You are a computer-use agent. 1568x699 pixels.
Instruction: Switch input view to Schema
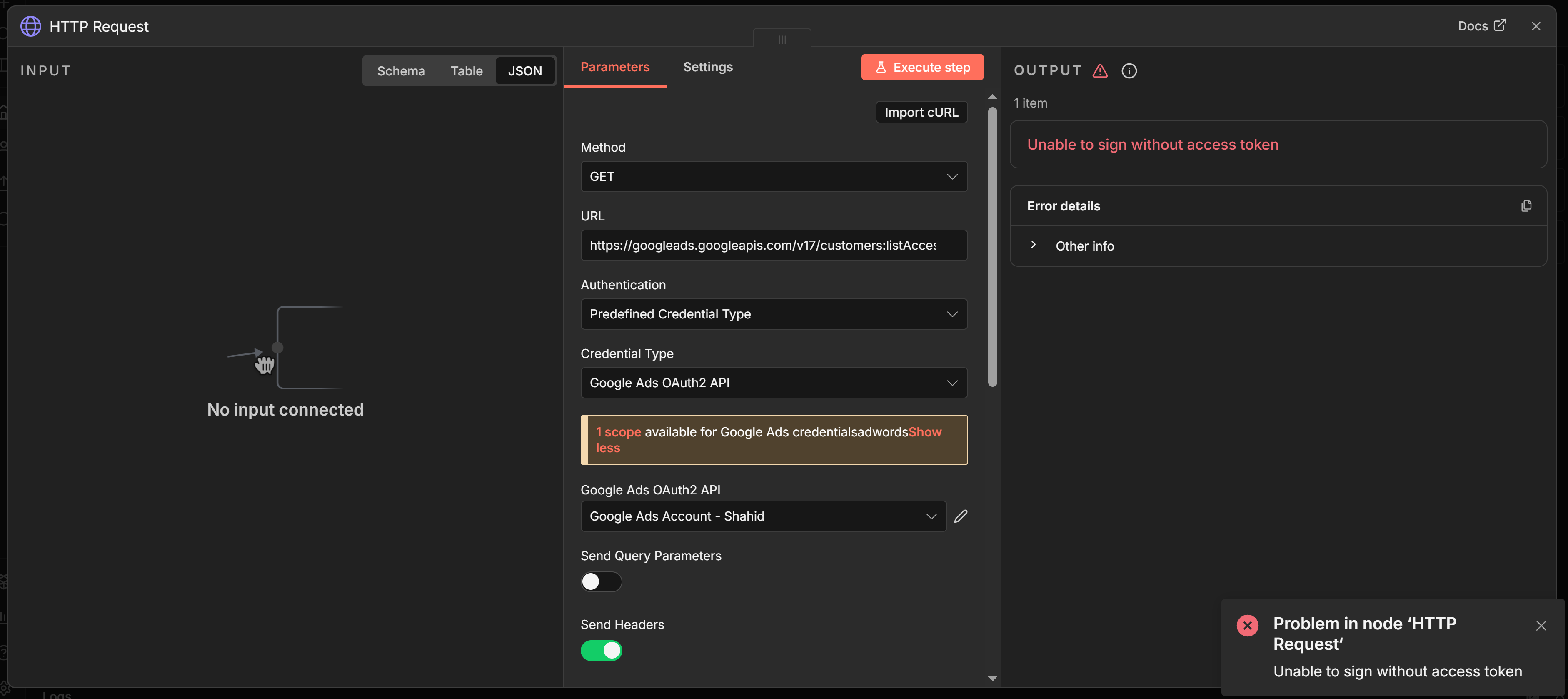tap(400, 70)
